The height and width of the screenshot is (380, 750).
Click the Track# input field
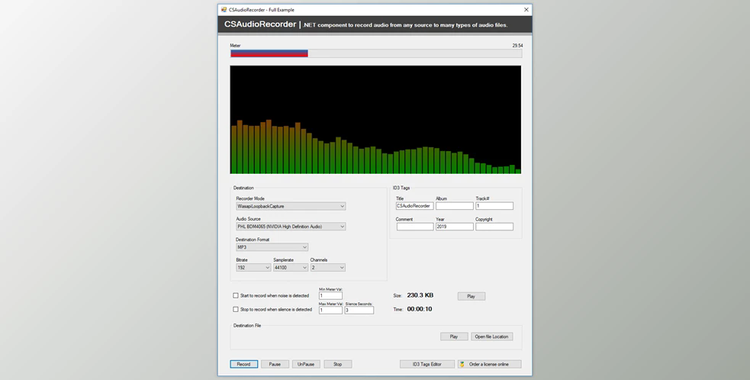click(x=495, y=206)
